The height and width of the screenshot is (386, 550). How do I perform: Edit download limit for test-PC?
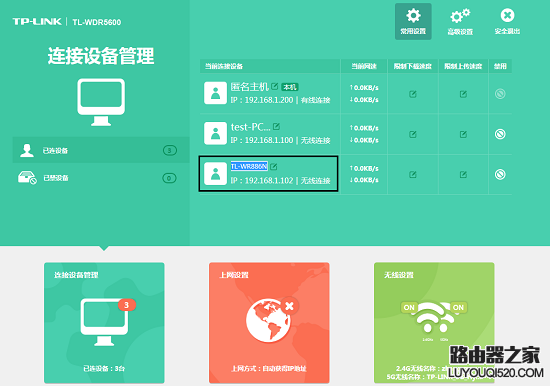coord(413,134)
